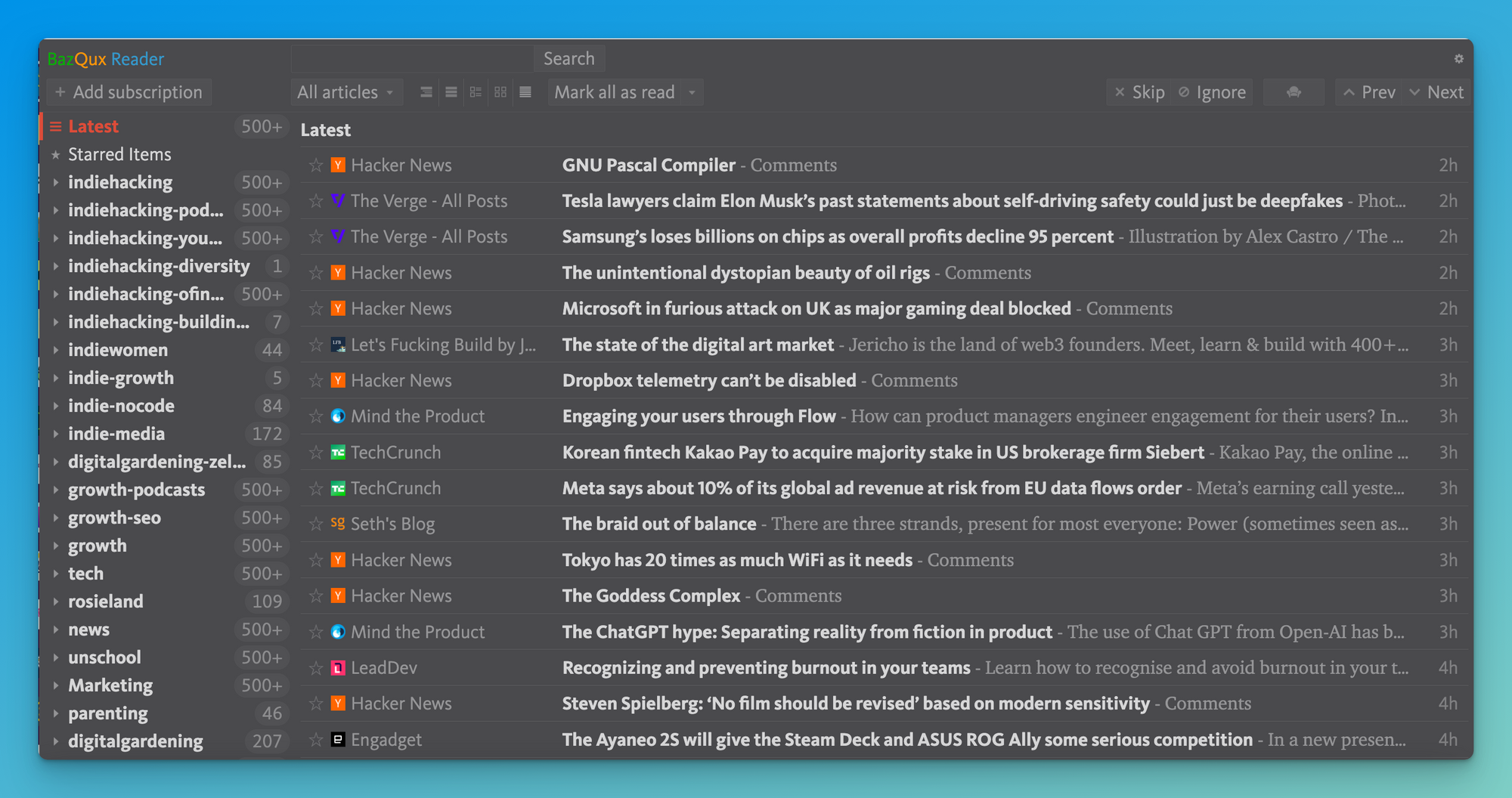
Task: Star the Steven Spielberg article
Action: click(316, 704)
